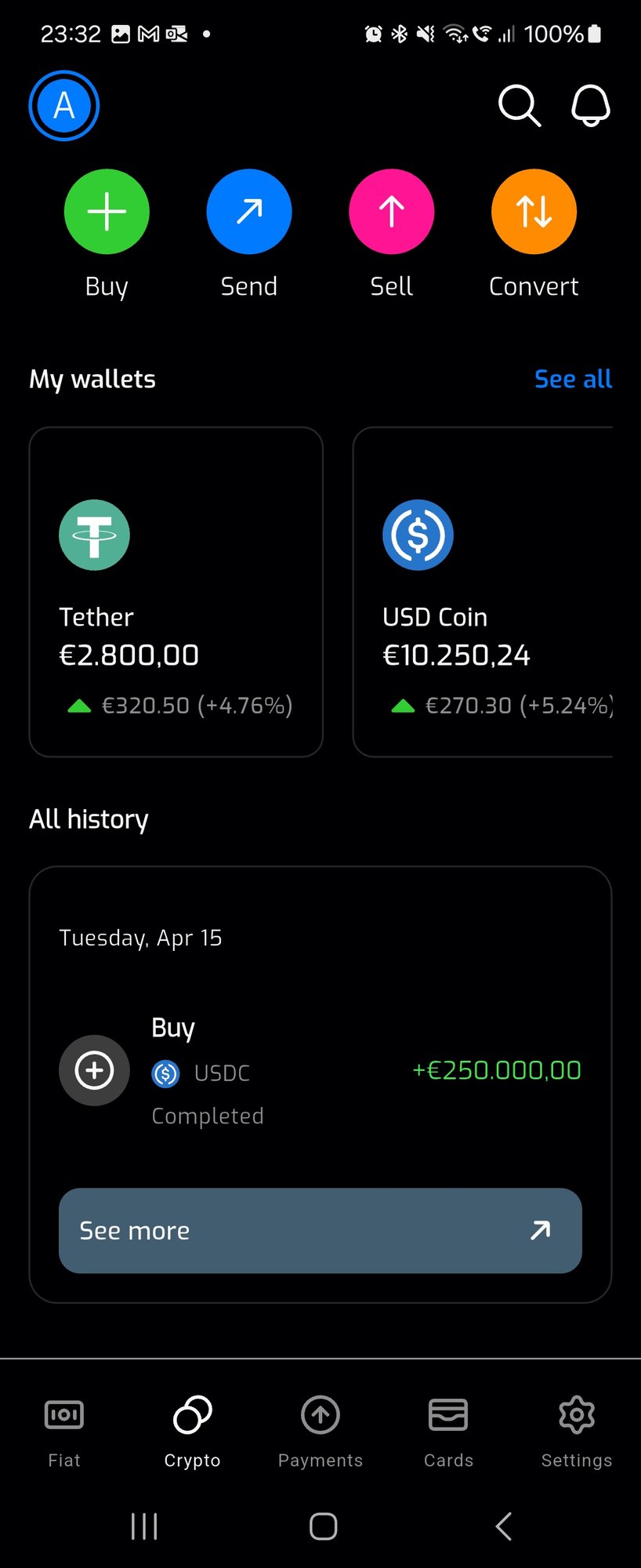This screenshot has width=641, height=1568.
Task: Tap the green Buy plus icon
Action: point(107,212)
